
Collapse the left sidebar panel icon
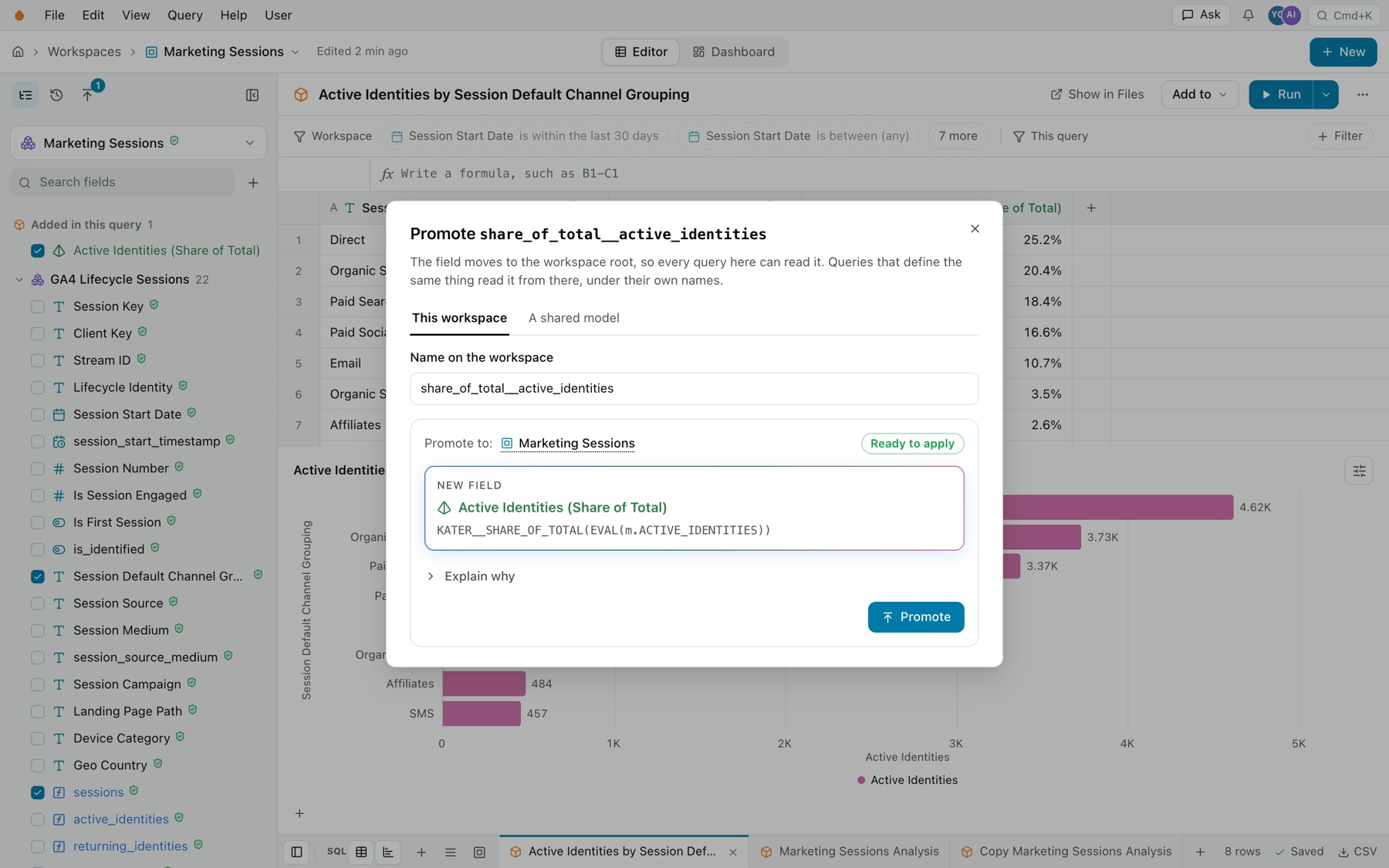(252, 95)
